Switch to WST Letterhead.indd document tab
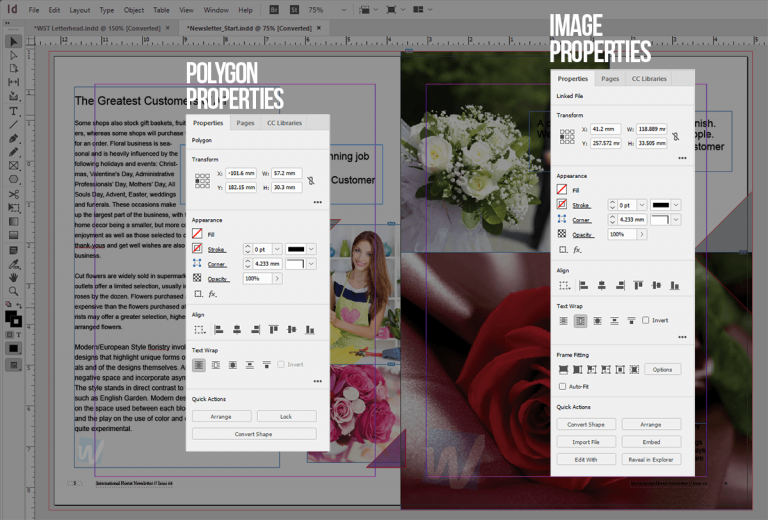The image size is (768, 520). 97,28
